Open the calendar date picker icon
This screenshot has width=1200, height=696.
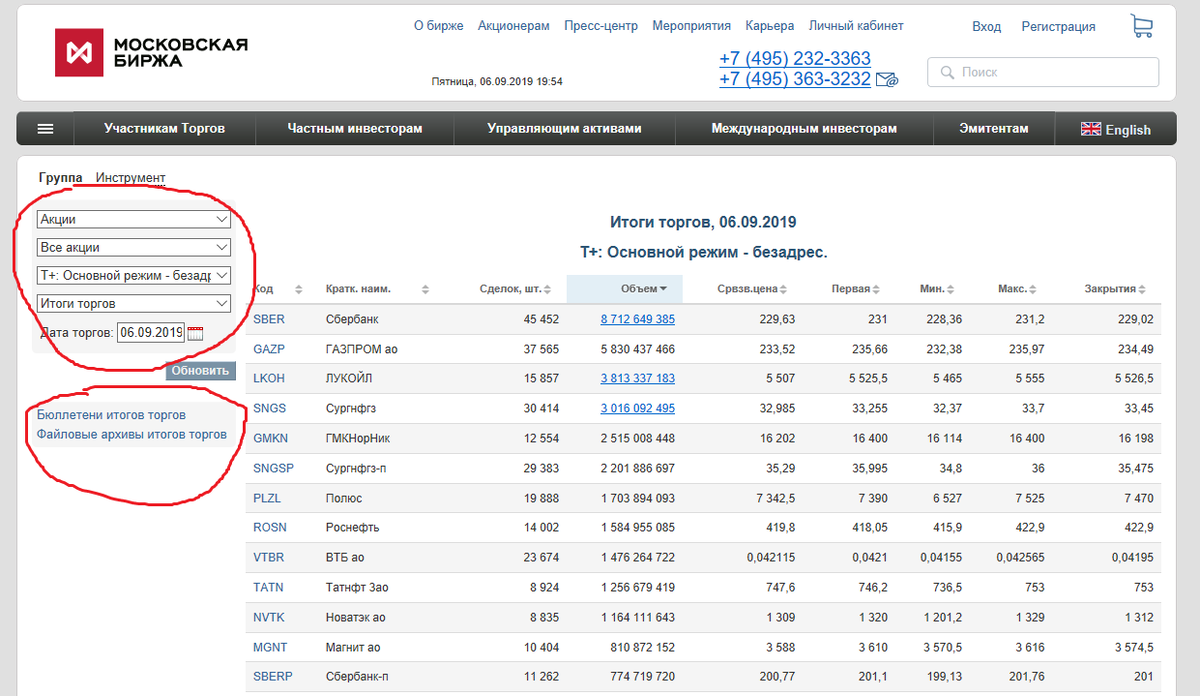pos(195,333)
